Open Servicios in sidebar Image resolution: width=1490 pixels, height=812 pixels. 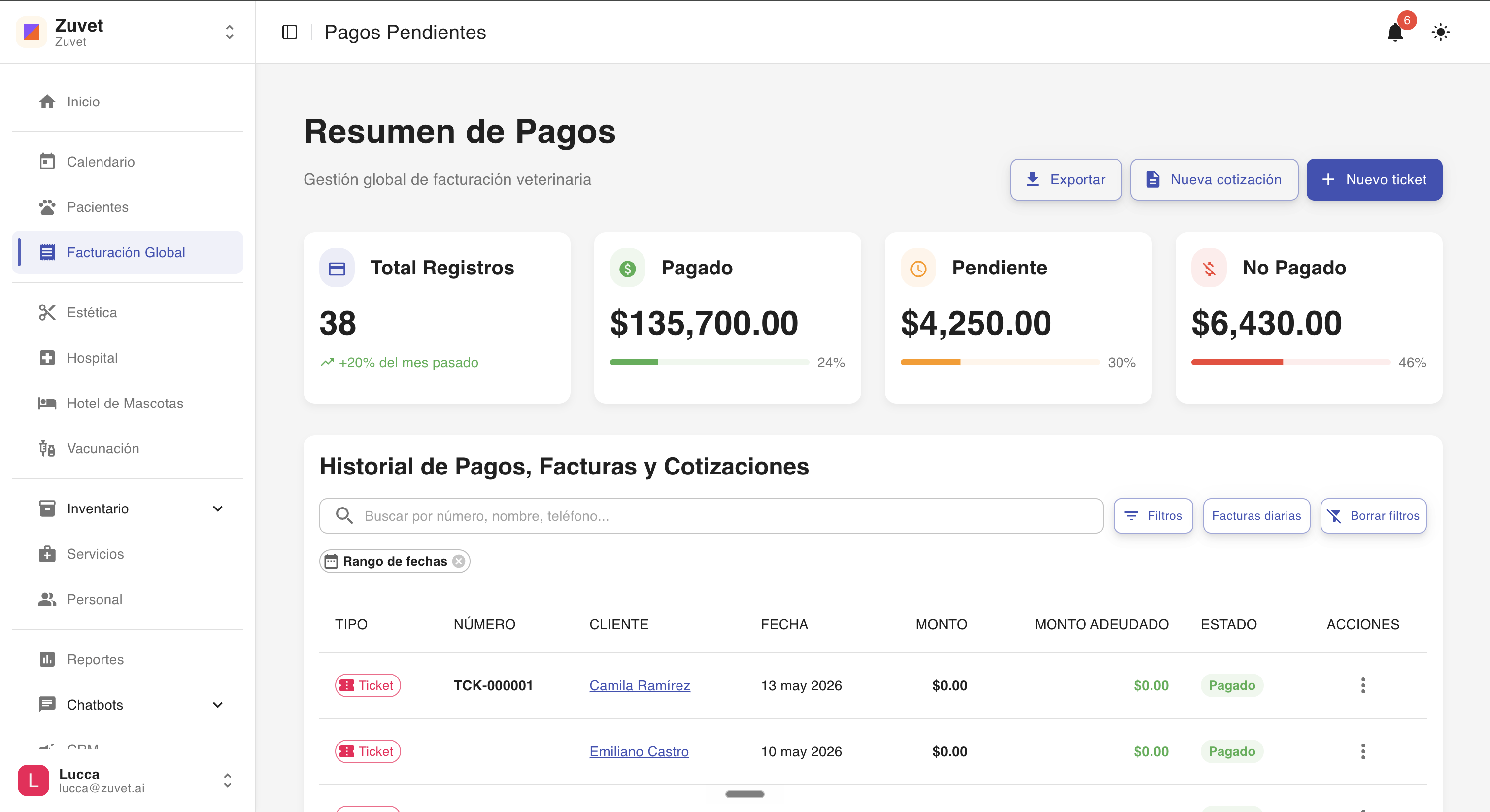coord(127,553)
